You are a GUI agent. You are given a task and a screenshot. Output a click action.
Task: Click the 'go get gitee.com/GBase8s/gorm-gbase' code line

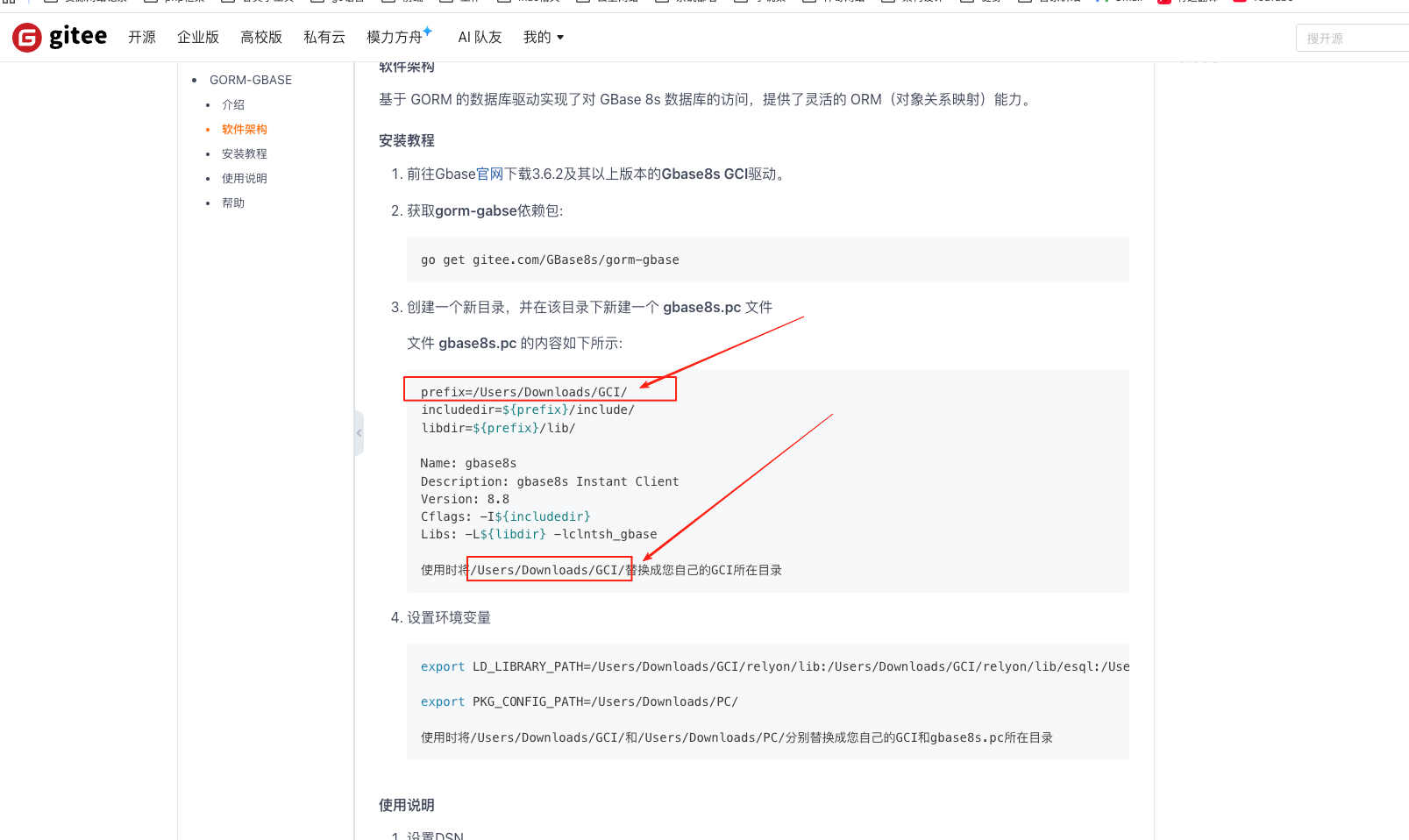550,260
